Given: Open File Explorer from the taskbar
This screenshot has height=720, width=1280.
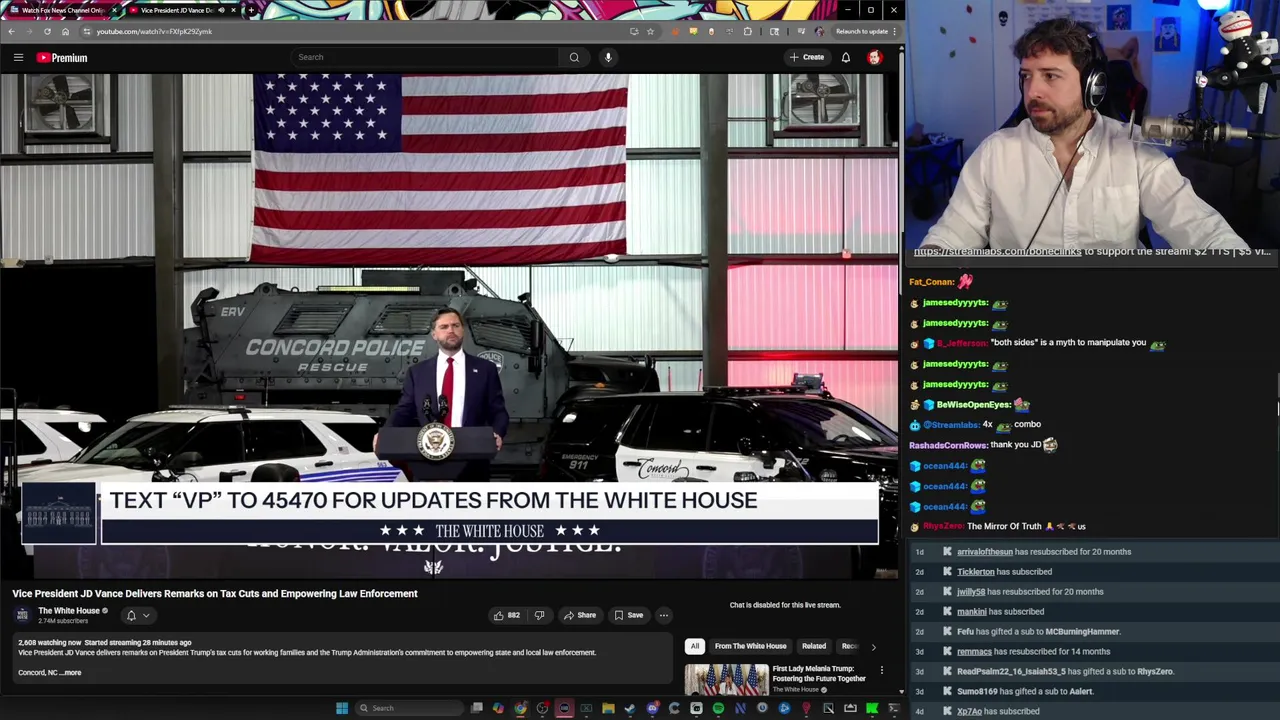Looking at the screenshot, I should (x=608, y=708).
